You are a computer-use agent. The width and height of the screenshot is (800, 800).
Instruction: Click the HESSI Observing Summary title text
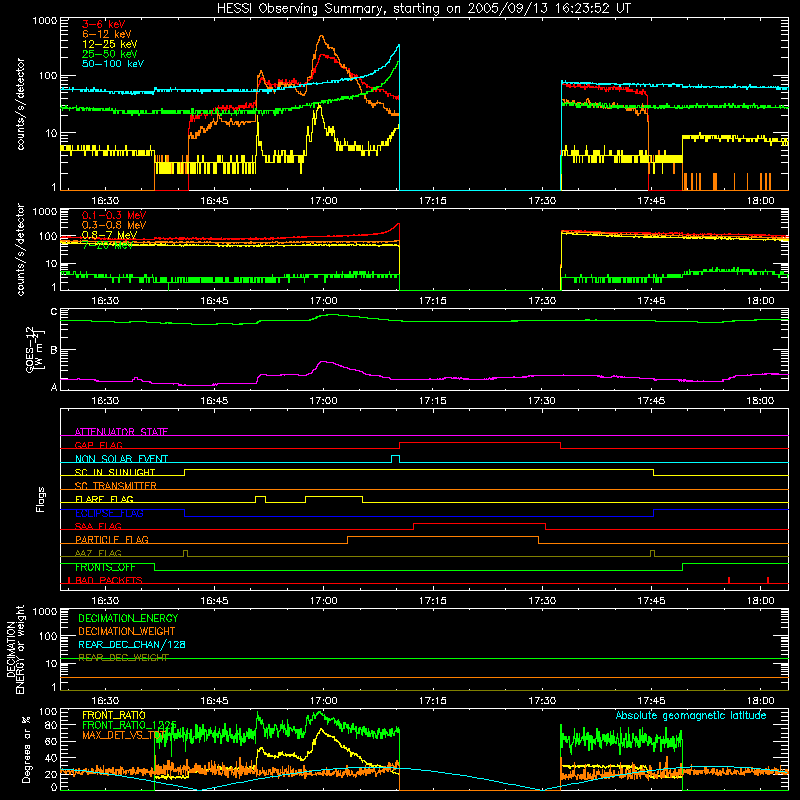423,9
